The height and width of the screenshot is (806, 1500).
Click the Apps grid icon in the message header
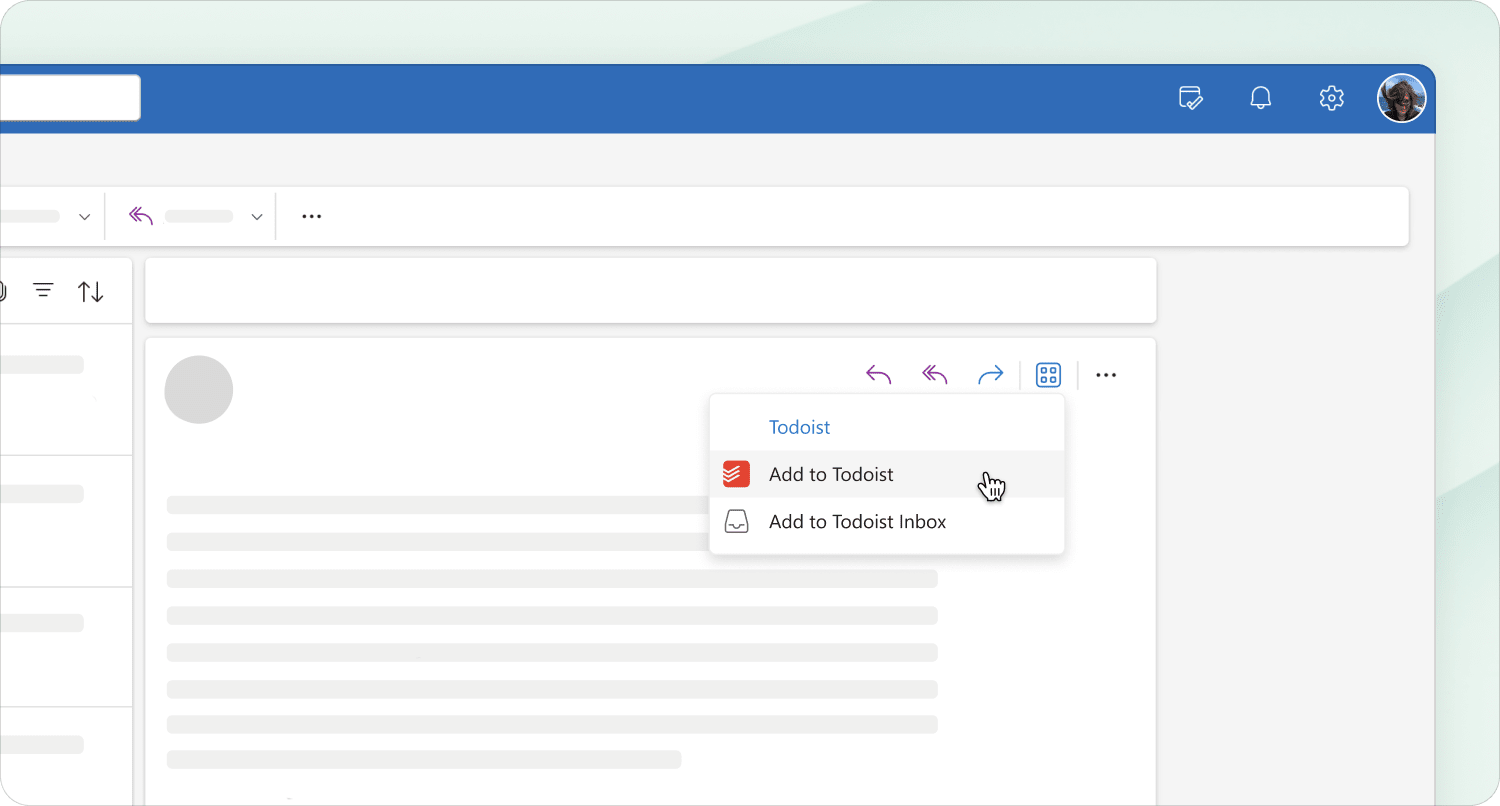1048,375
